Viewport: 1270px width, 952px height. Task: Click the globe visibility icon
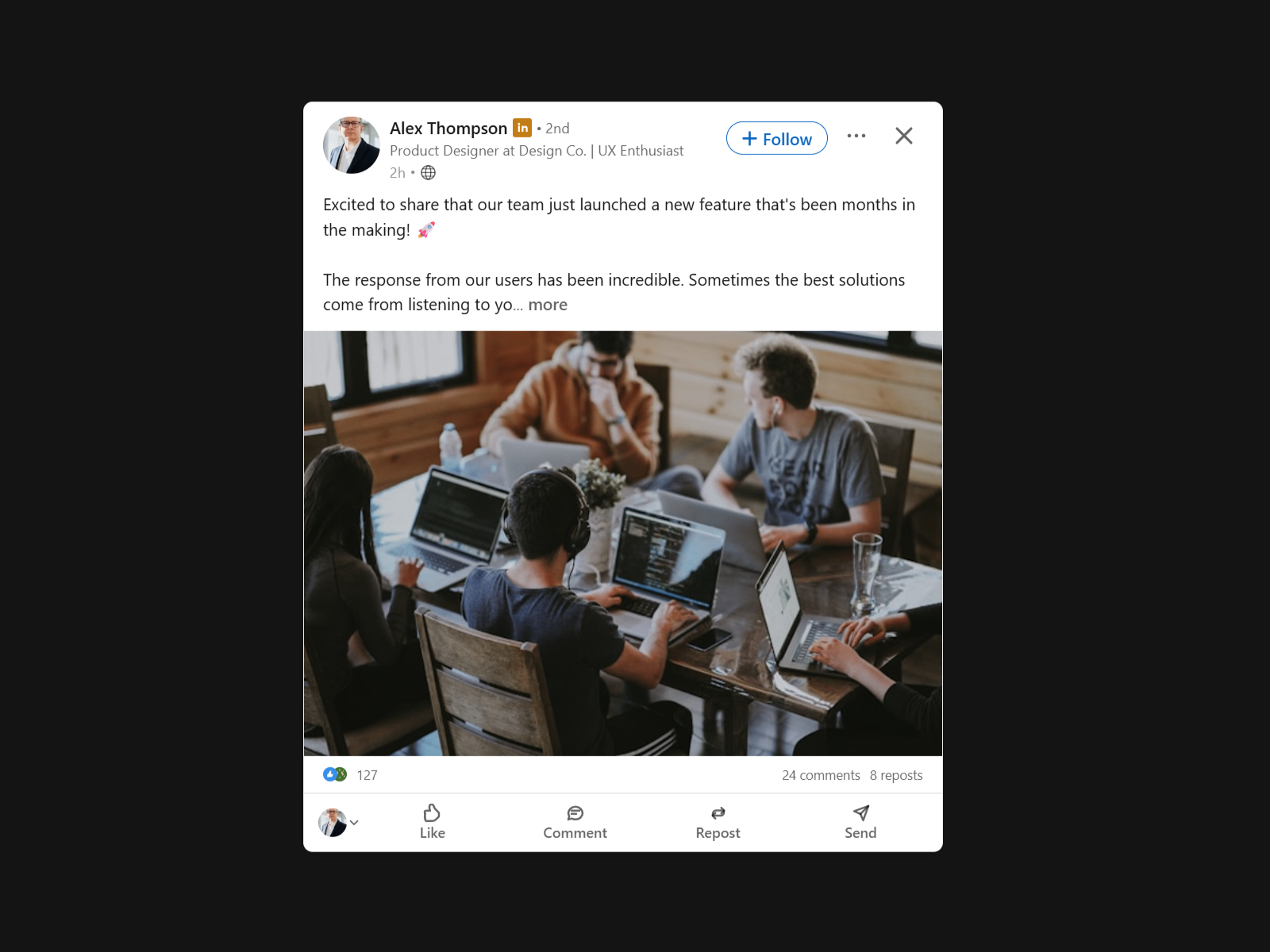point(428,172)
